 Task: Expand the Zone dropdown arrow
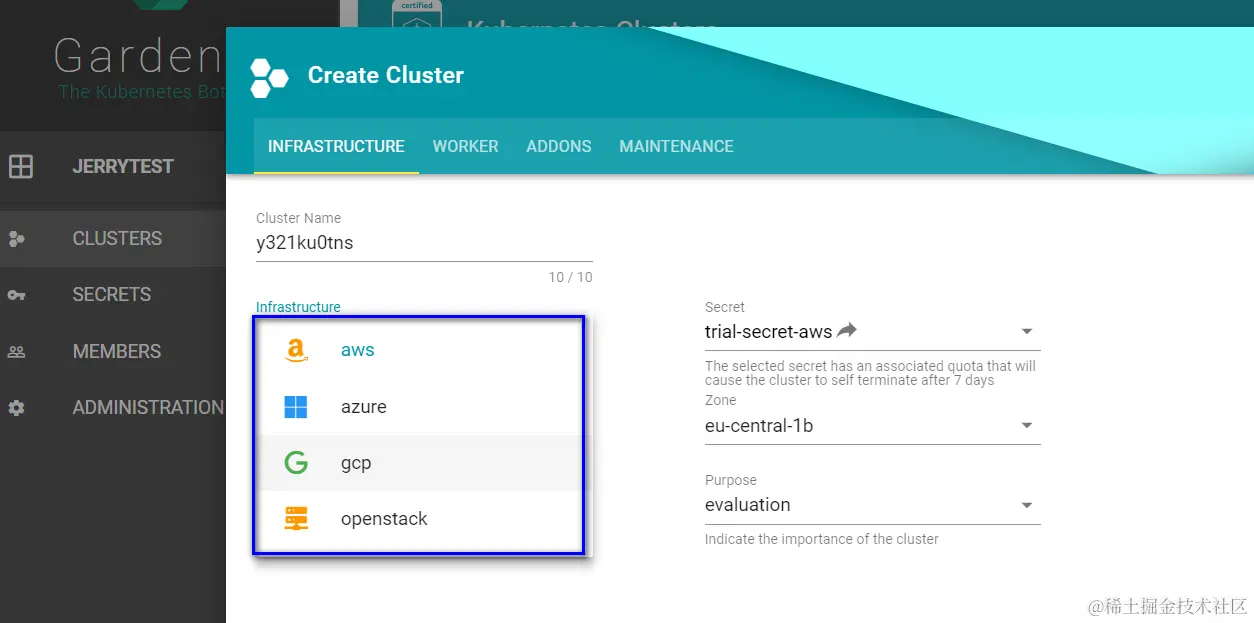[x=1027, y=426]
